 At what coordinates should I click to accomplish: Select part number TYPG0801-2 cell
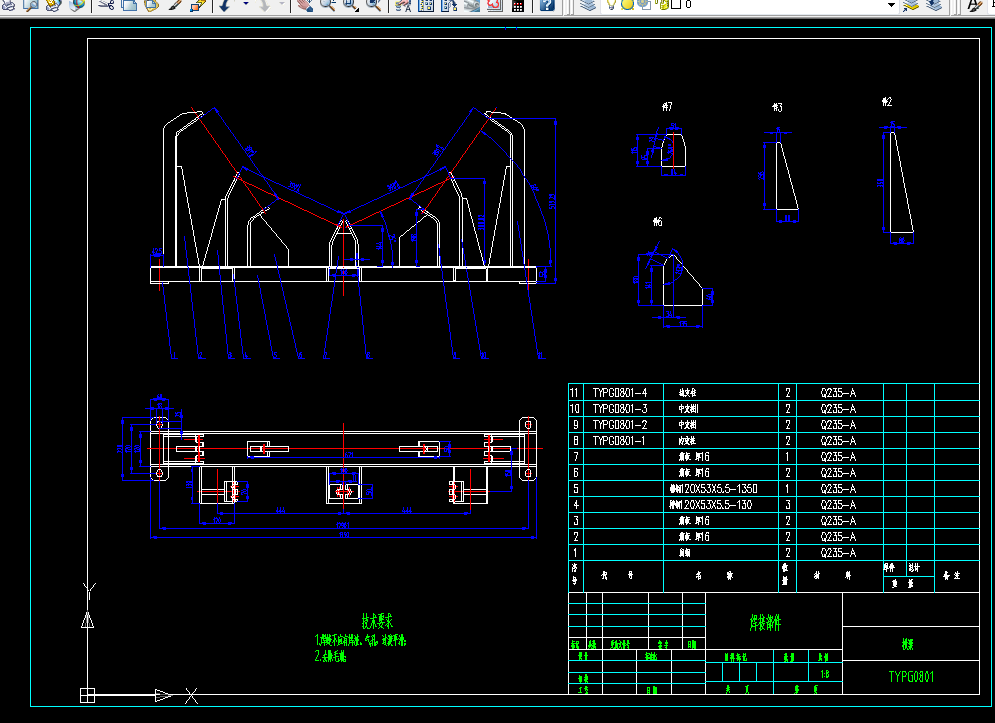[x=619, y=424]
